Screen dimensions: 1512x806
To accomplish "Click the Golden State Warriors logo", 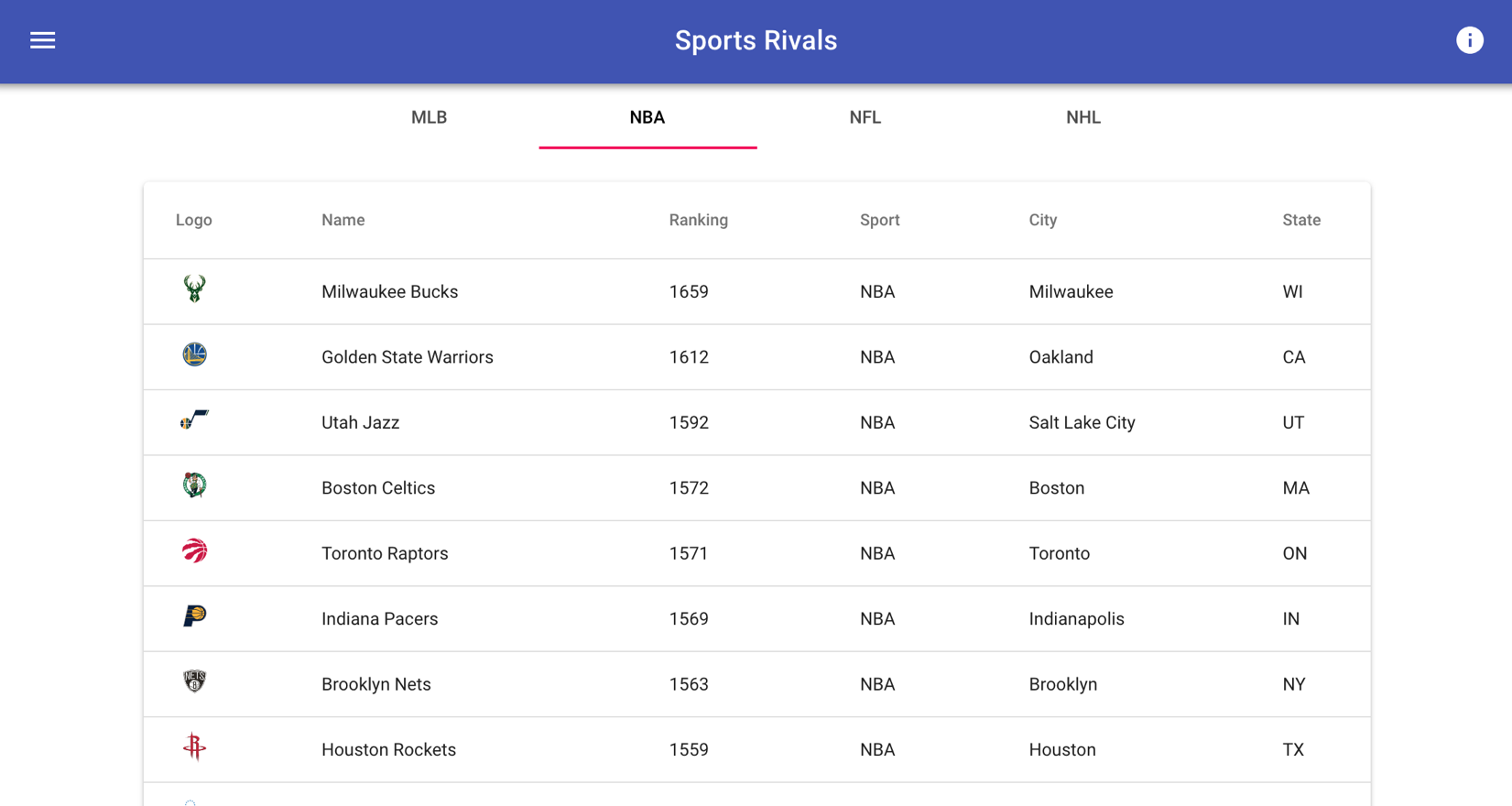I will pyautogui.click(x=194, y=354).
